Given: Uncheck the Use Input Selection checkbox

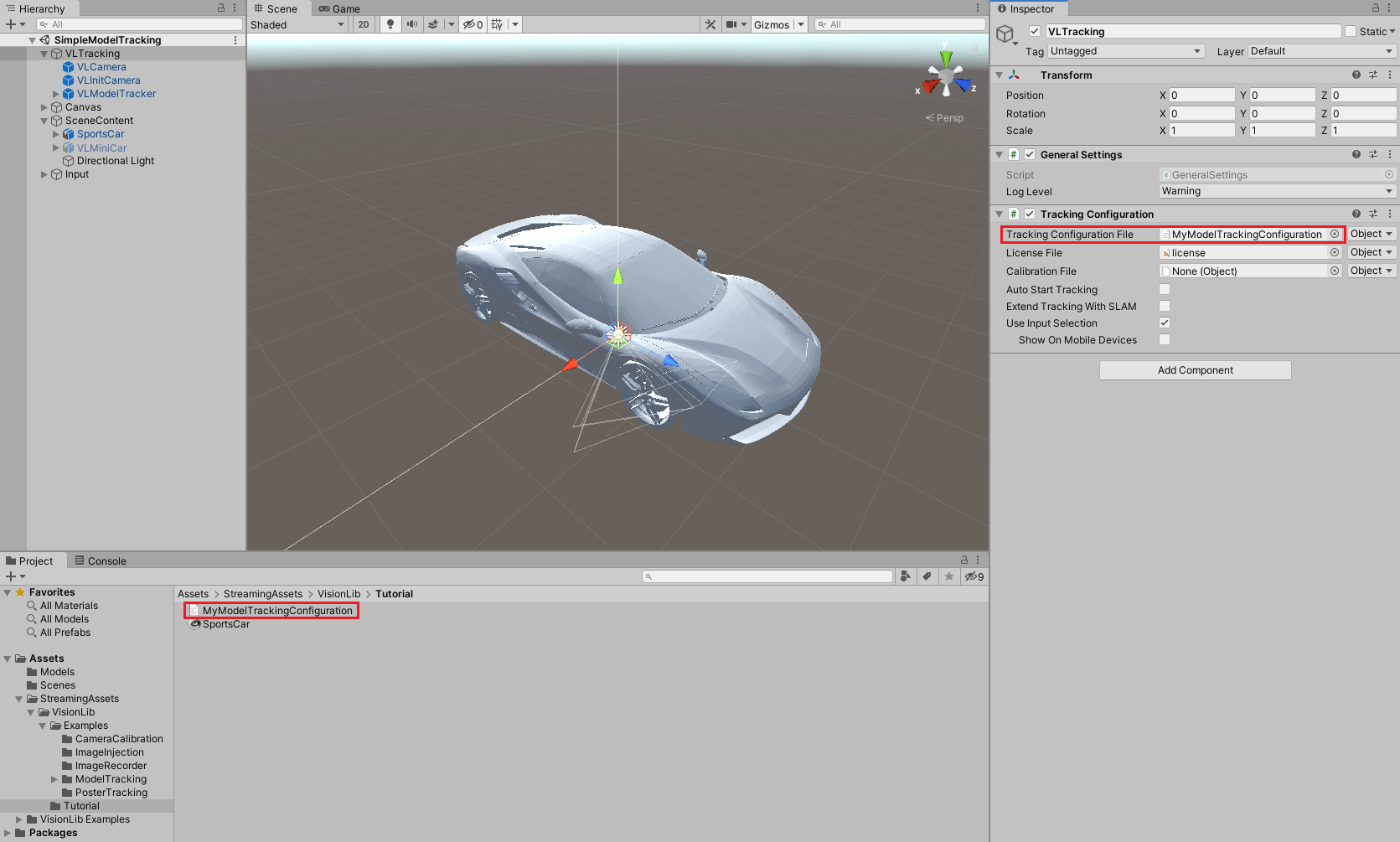Looking at the screenshot, I should click(x=1165, y=323).
